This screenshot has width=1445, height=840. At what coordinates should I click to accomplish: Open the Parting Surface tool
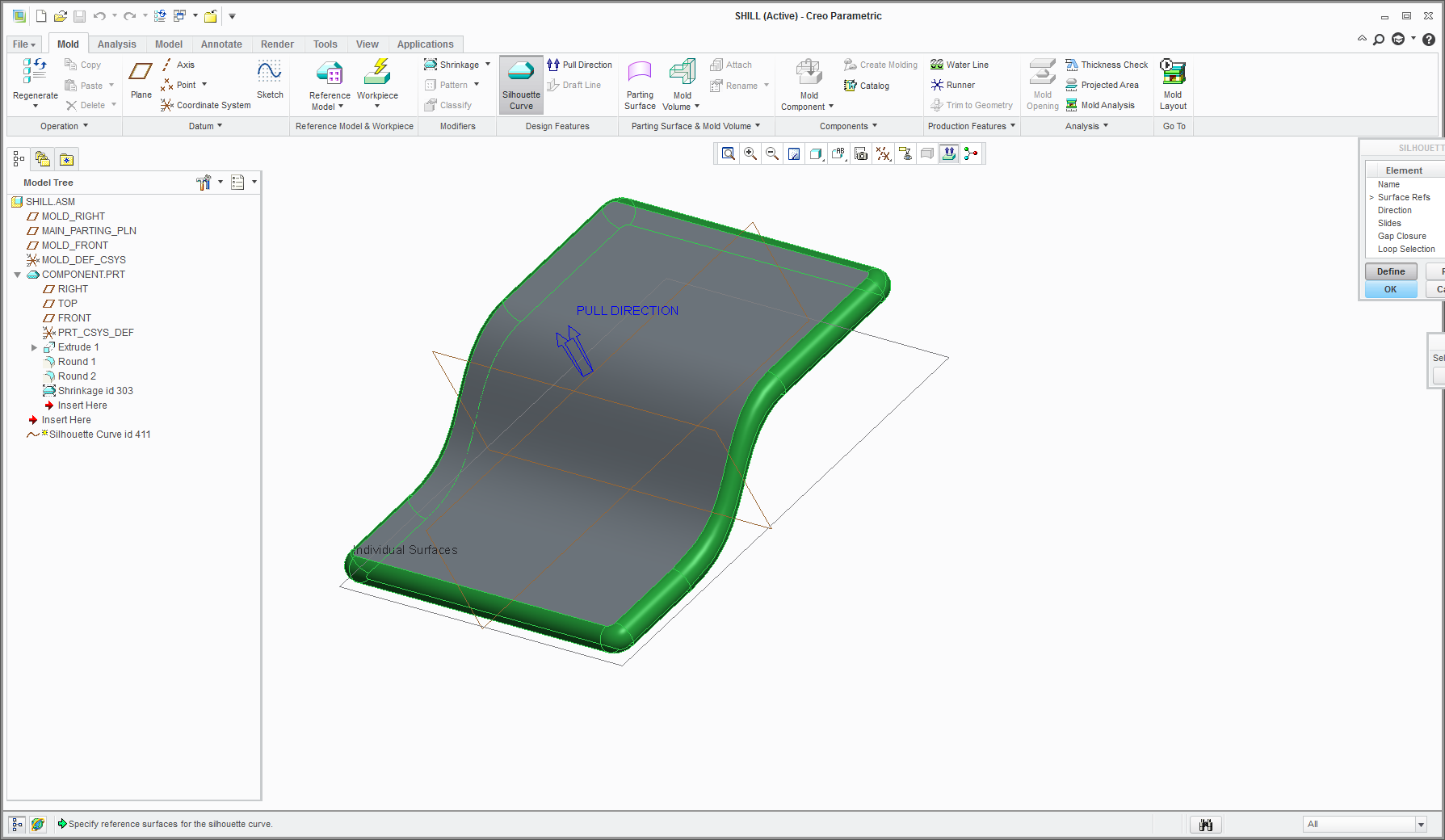pyautogui.click(x=640, y=84)
